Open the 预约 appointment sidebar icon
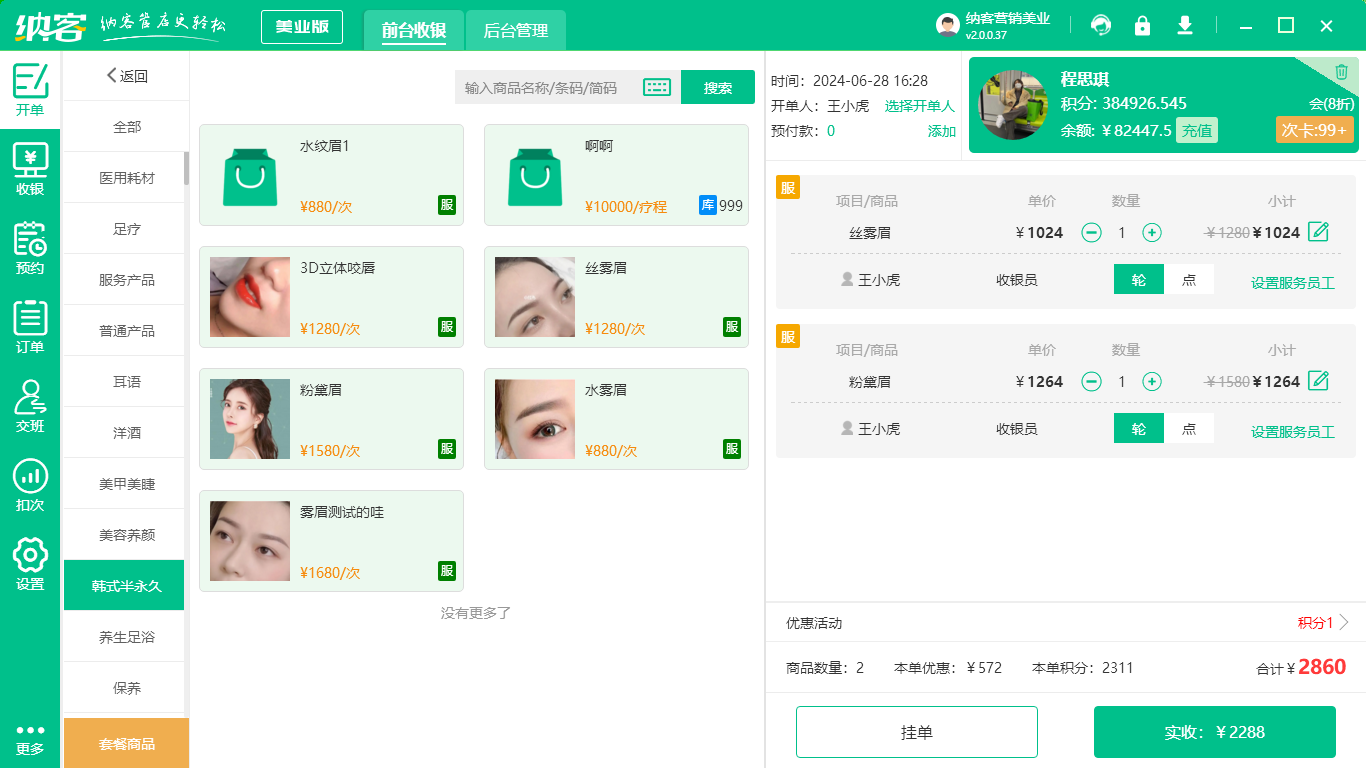The image size is (1366, 768). coord(30,247)
